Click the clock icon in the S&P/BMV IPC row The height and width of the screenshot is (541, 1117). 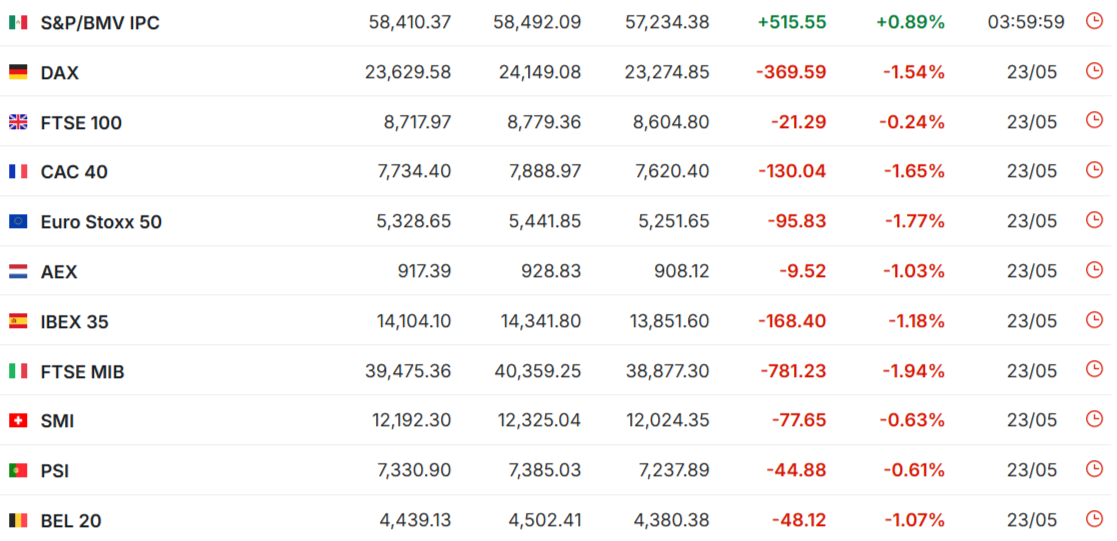(x=1093, y=21)
